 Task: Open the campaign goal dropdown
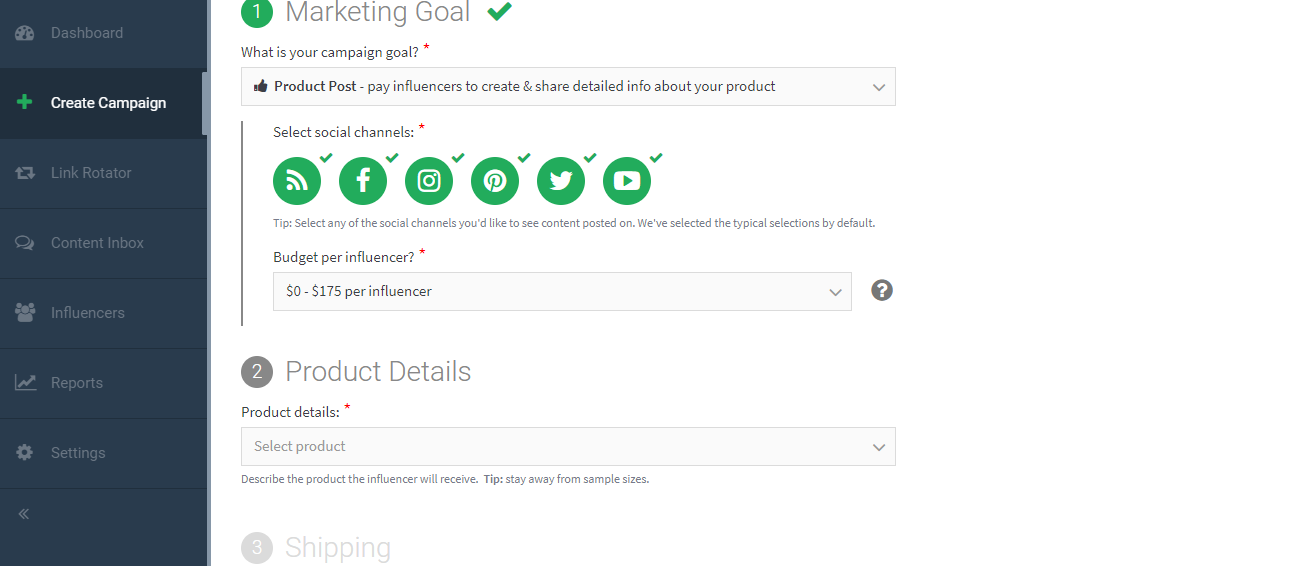[568, 87]
